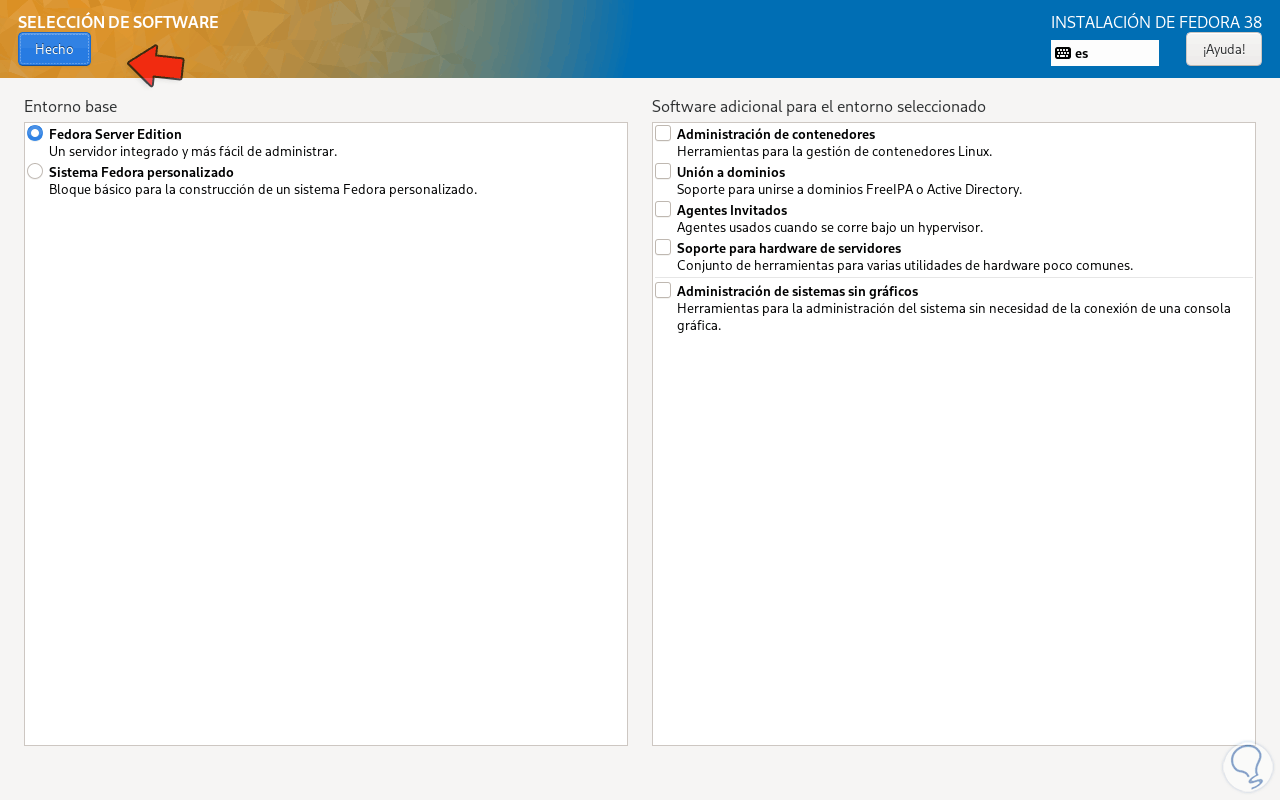Click the Hecho button
1280x800 pixels.
(54, 49)
